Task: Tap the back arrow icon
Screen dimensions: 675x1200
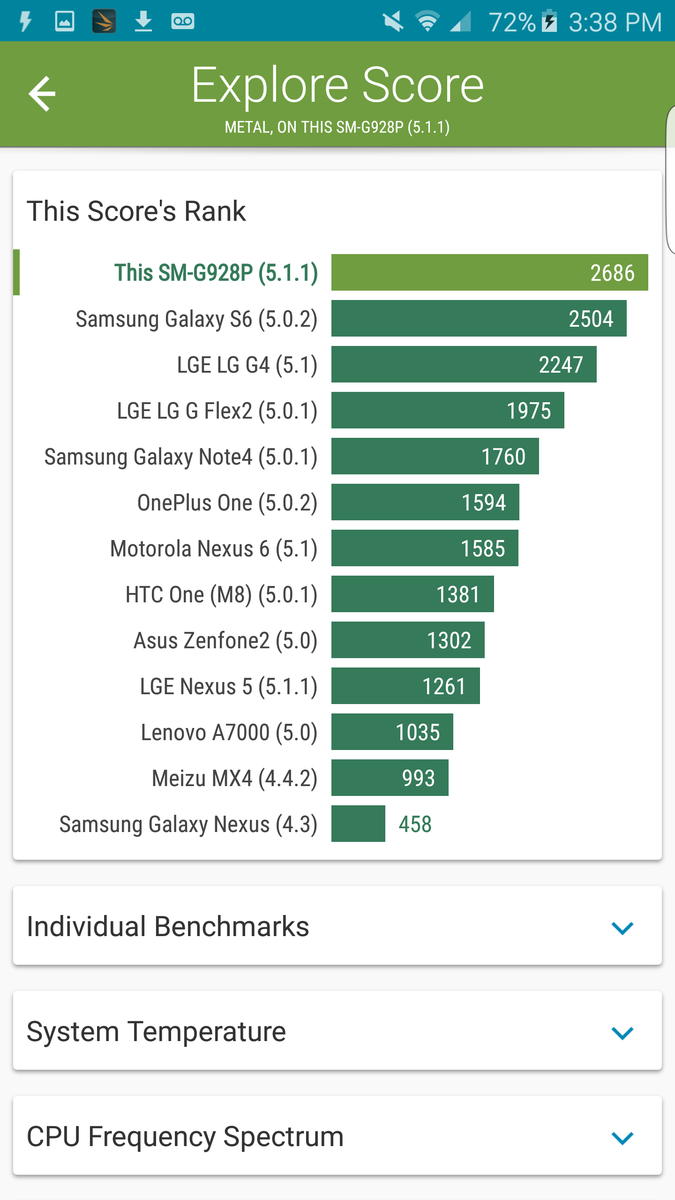Action: click(42, 94)
